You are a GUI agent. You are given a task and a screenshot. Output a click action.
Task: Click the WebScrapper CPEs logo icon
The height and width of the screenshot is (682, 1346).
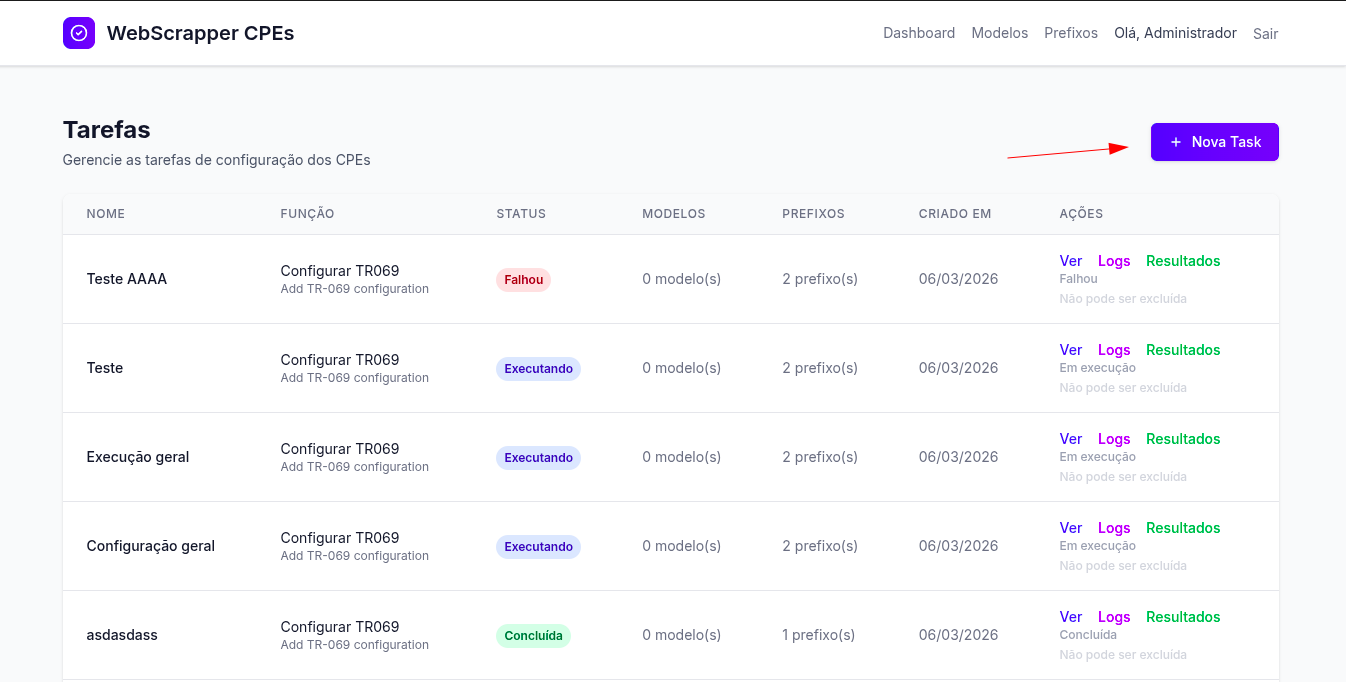coord(79,33)
